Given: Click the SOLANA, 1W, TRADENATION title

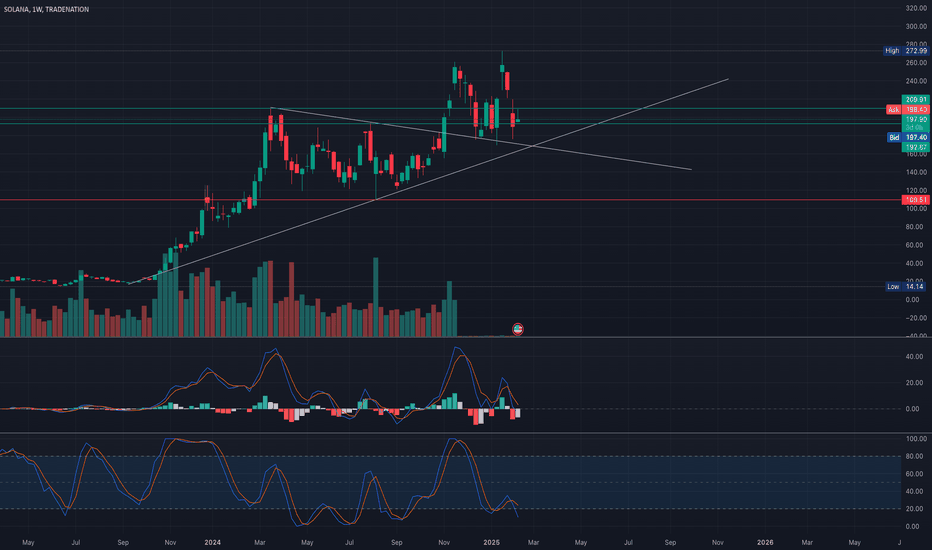Looking at the screenshot, I should (x=46, y=10).
